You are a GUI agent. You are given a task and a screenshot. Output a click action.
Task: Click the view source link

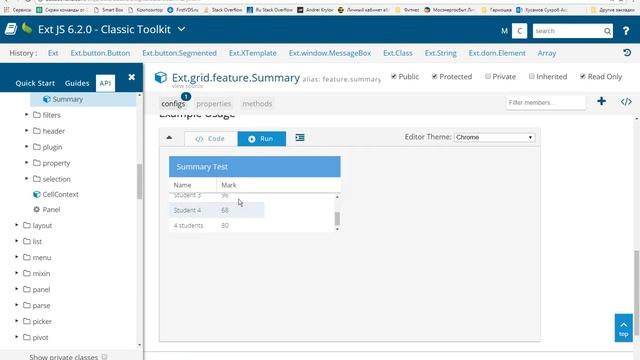187,86
